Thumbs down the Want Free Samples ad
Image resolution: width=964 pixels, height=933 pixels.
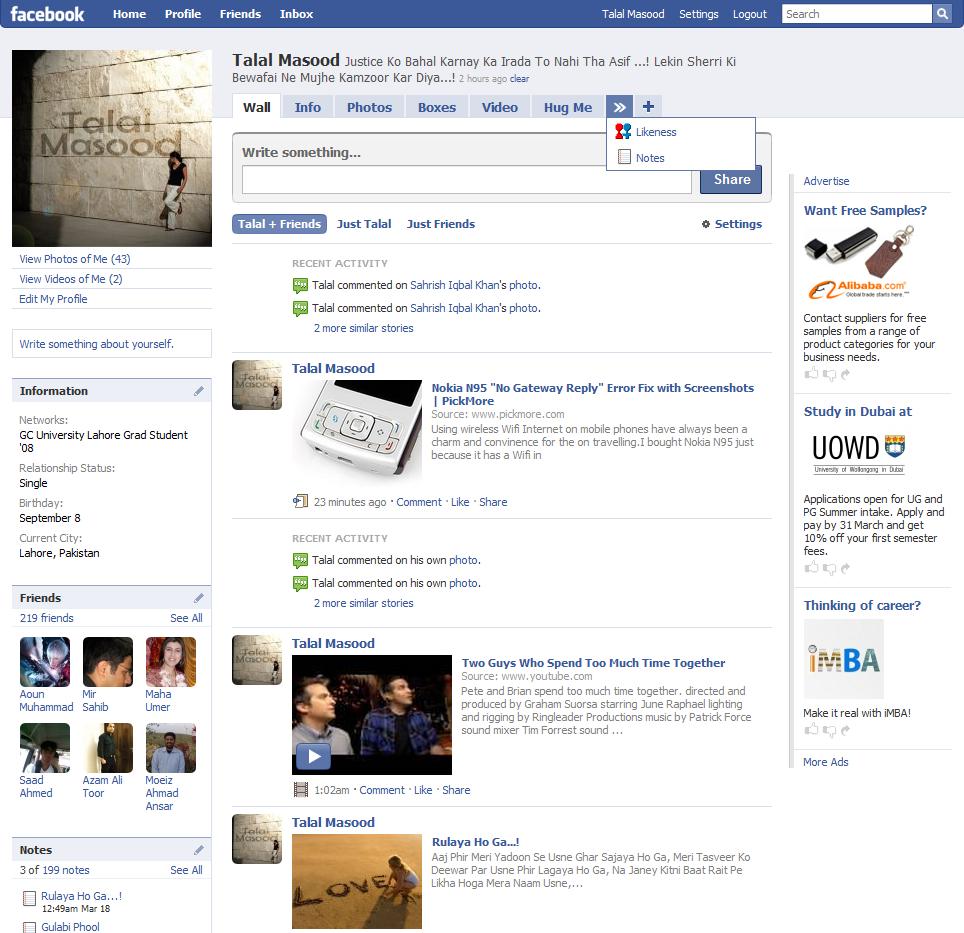tap(829, 374)
